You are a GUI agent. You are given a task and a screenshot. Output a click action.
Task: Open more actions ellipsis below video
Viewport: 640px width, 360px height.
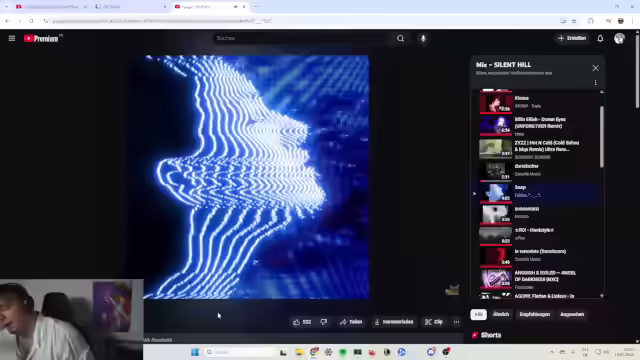pos(456,322)
